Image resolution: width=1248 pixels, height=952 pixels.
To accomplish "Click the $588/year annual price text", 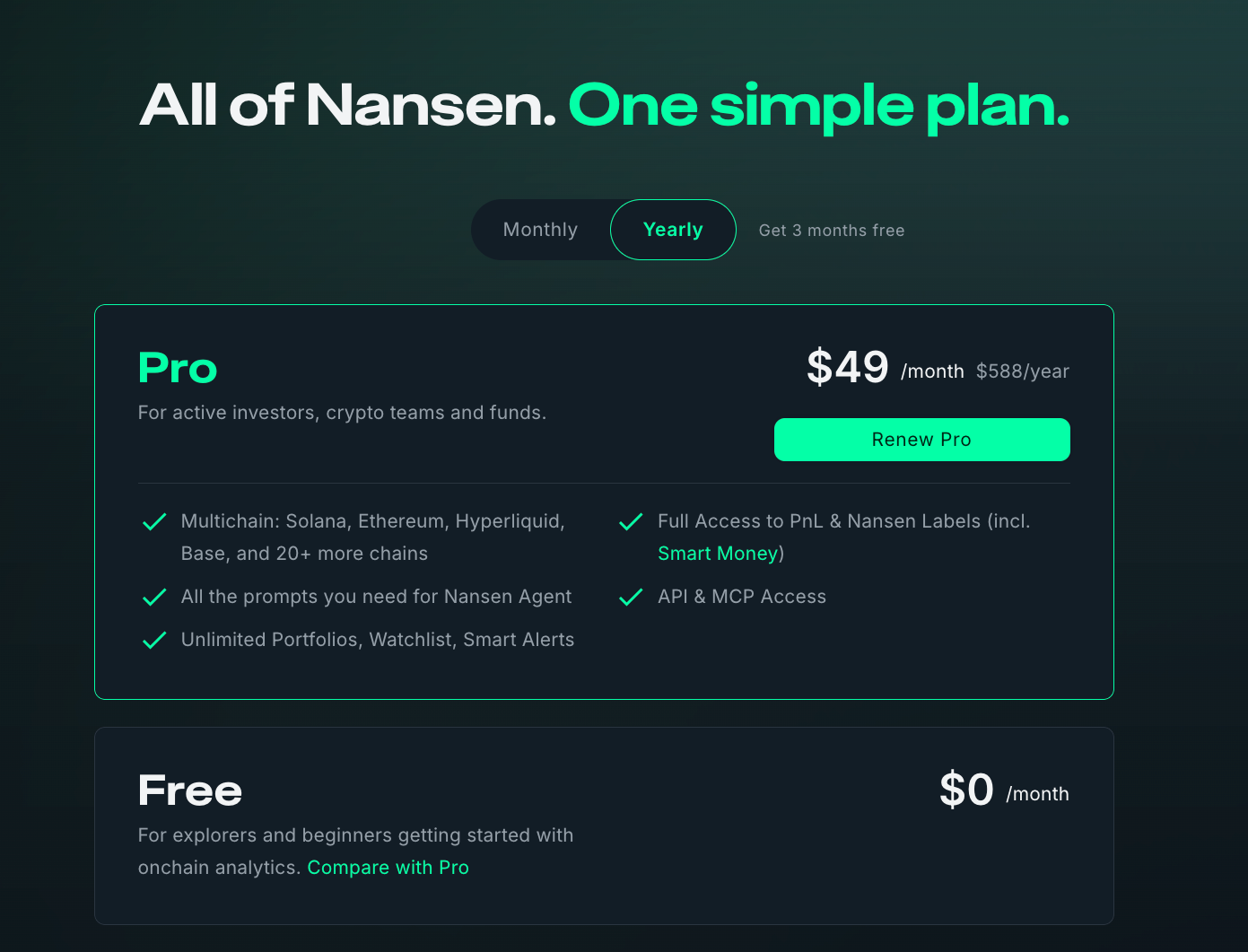I will coord(1022,371).
